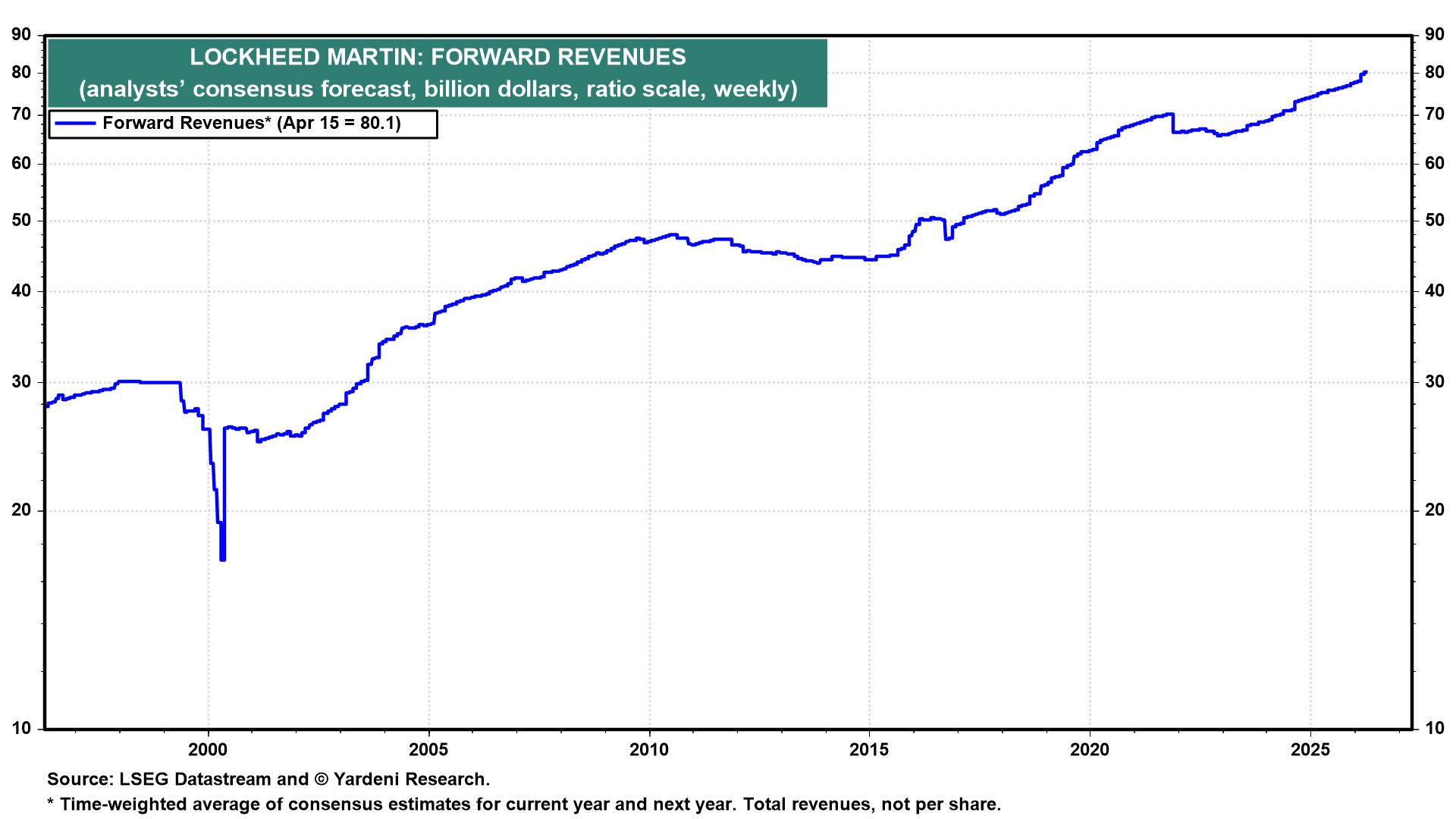Click the time-weighted average footnote text
Image resolution: width=1456 pixels, height=819 pixels.
tap(523, 805)
